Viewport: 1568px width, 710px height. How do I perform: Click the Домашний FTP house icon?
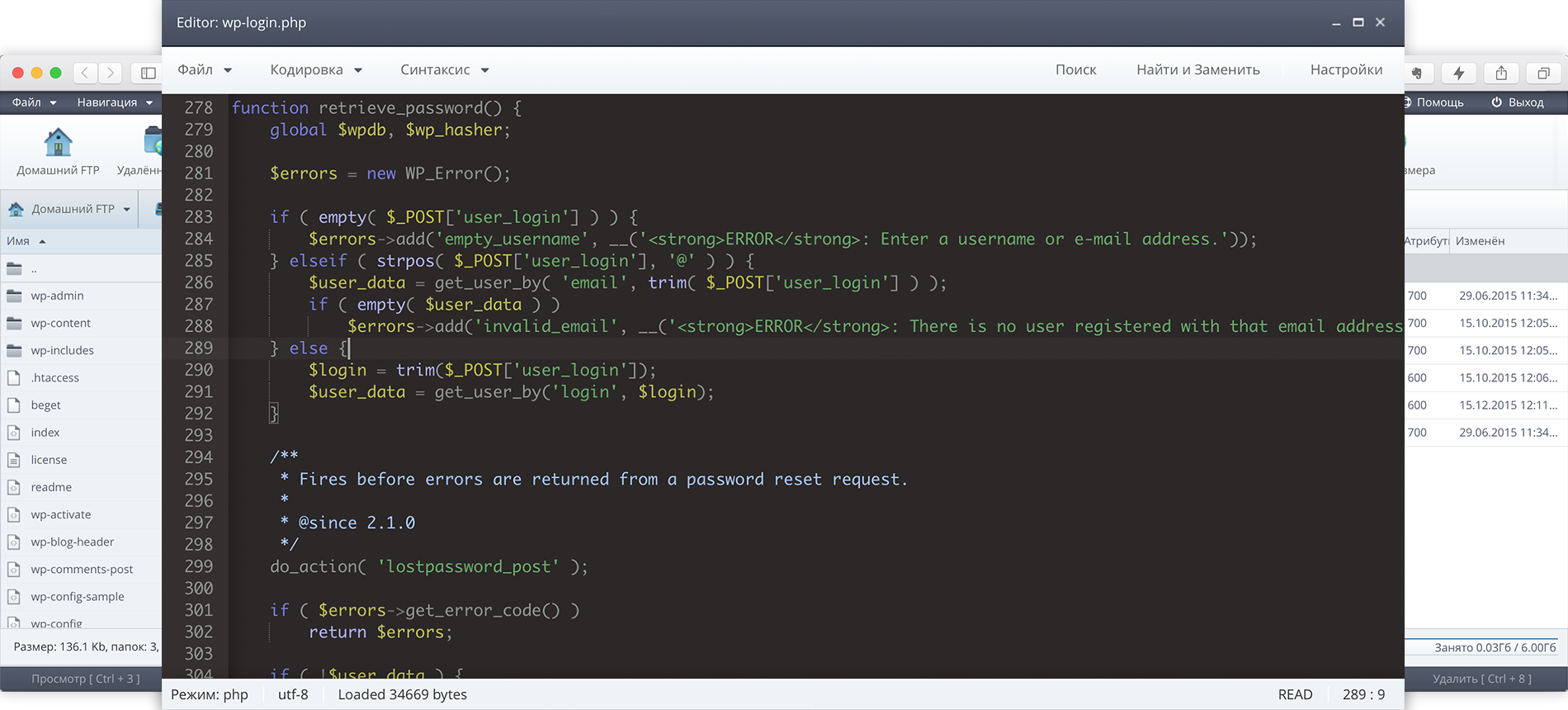point(58,142)
